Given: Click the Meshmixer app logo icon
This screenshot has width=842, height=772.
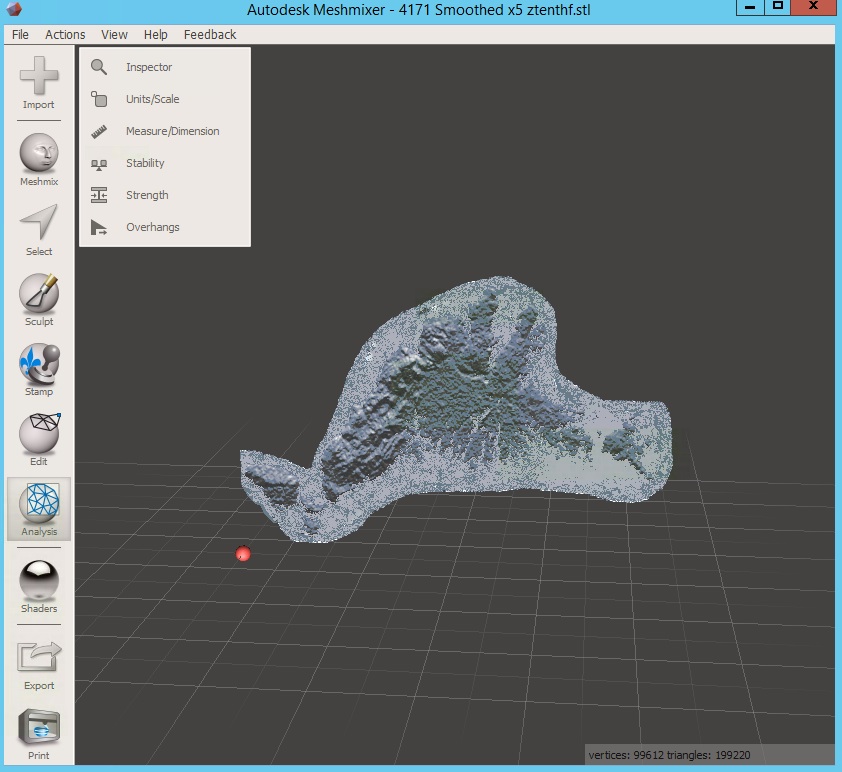Looking at the screenshot, I should click(x=14, y=9).
